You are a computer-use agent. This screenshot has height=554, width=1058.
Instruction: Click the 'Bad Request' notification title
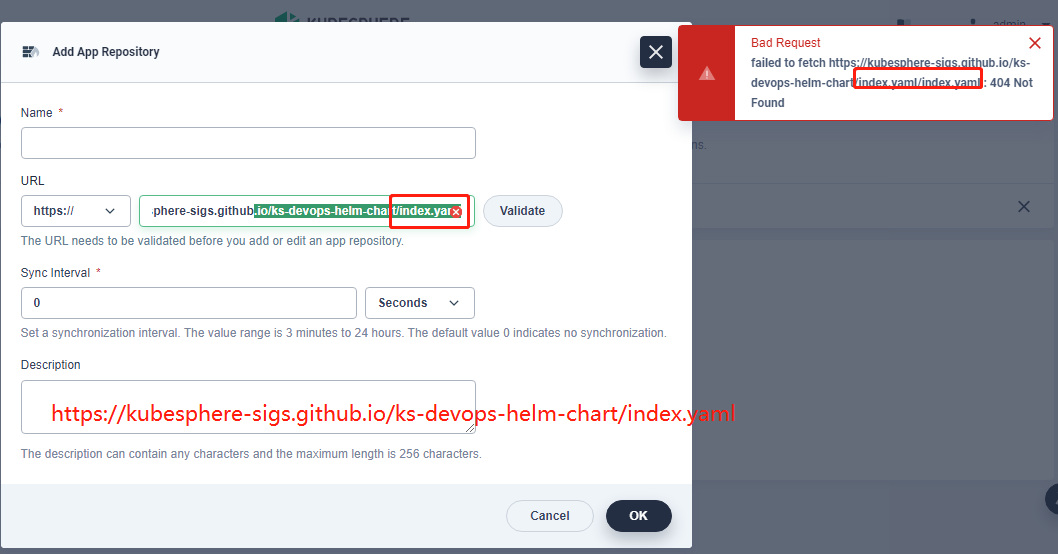click(x=785, y=43)
